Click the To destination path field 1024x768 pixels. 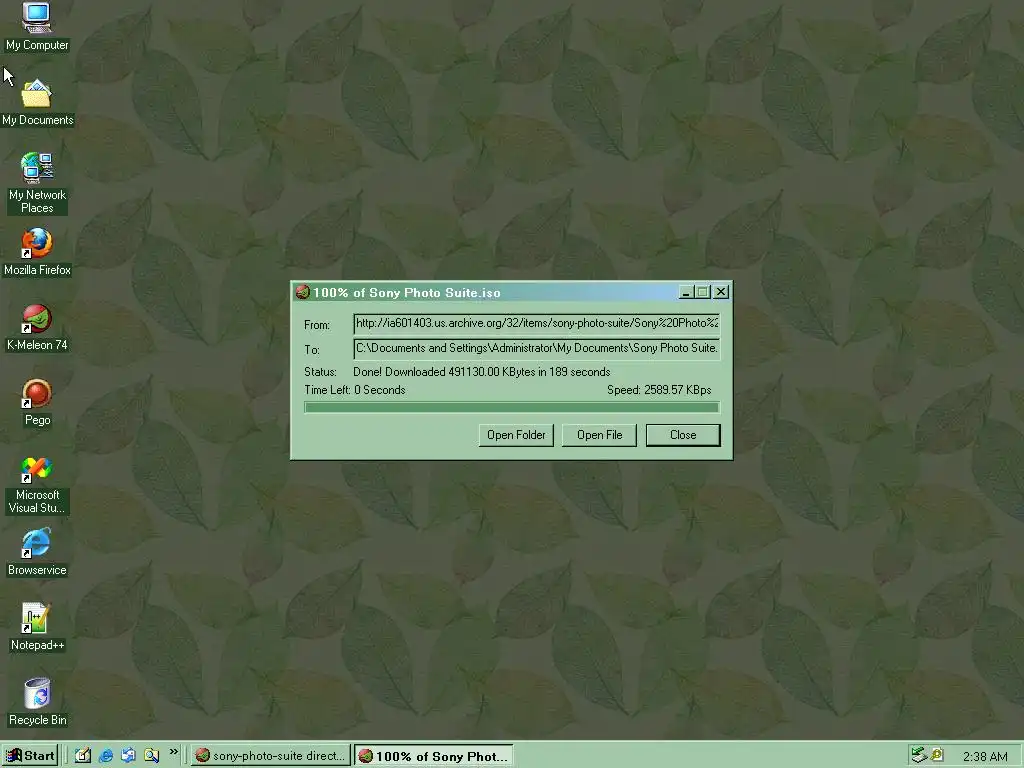point(537,348)
